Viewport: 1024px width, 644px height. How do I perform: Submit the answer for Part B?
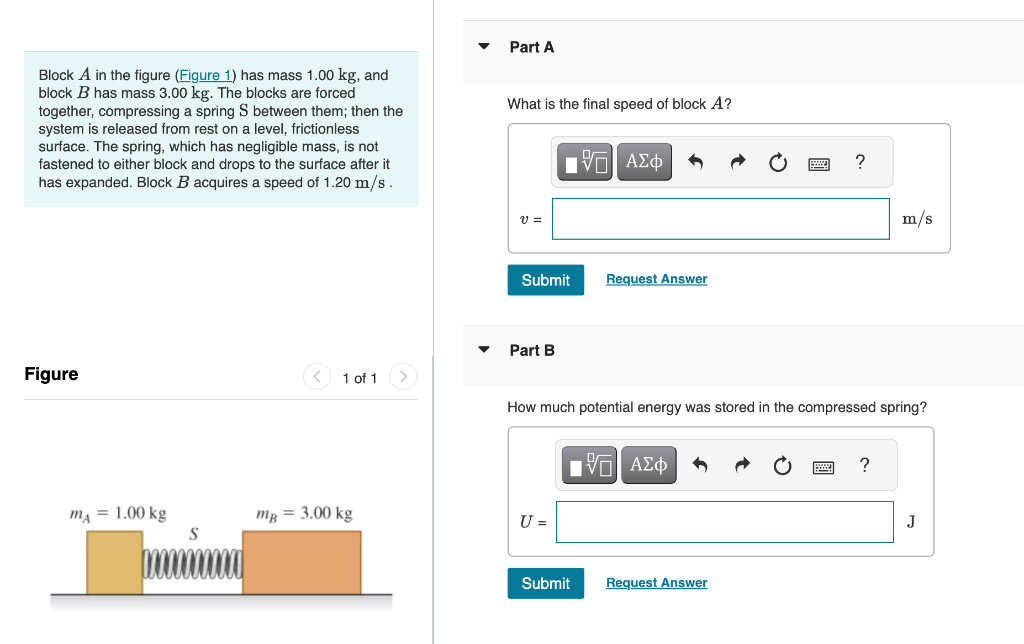point(545,583)
